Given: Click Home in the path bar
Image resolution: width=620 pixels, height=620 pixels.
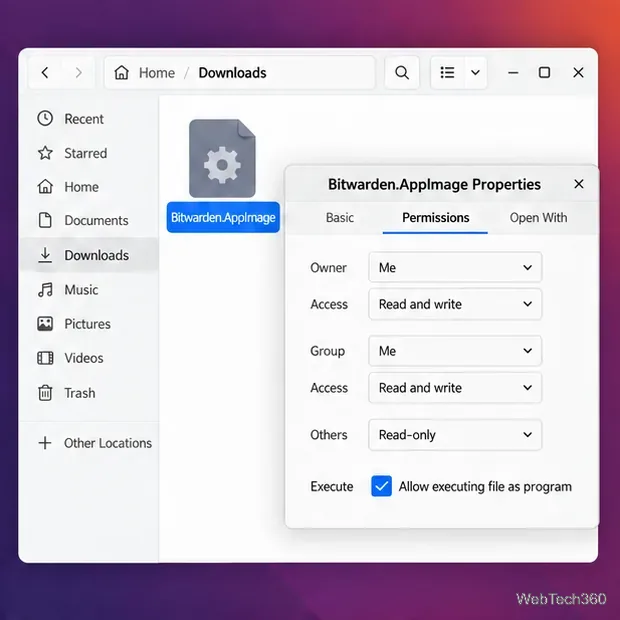Looking at the screenshot, I should click(157, 73).
